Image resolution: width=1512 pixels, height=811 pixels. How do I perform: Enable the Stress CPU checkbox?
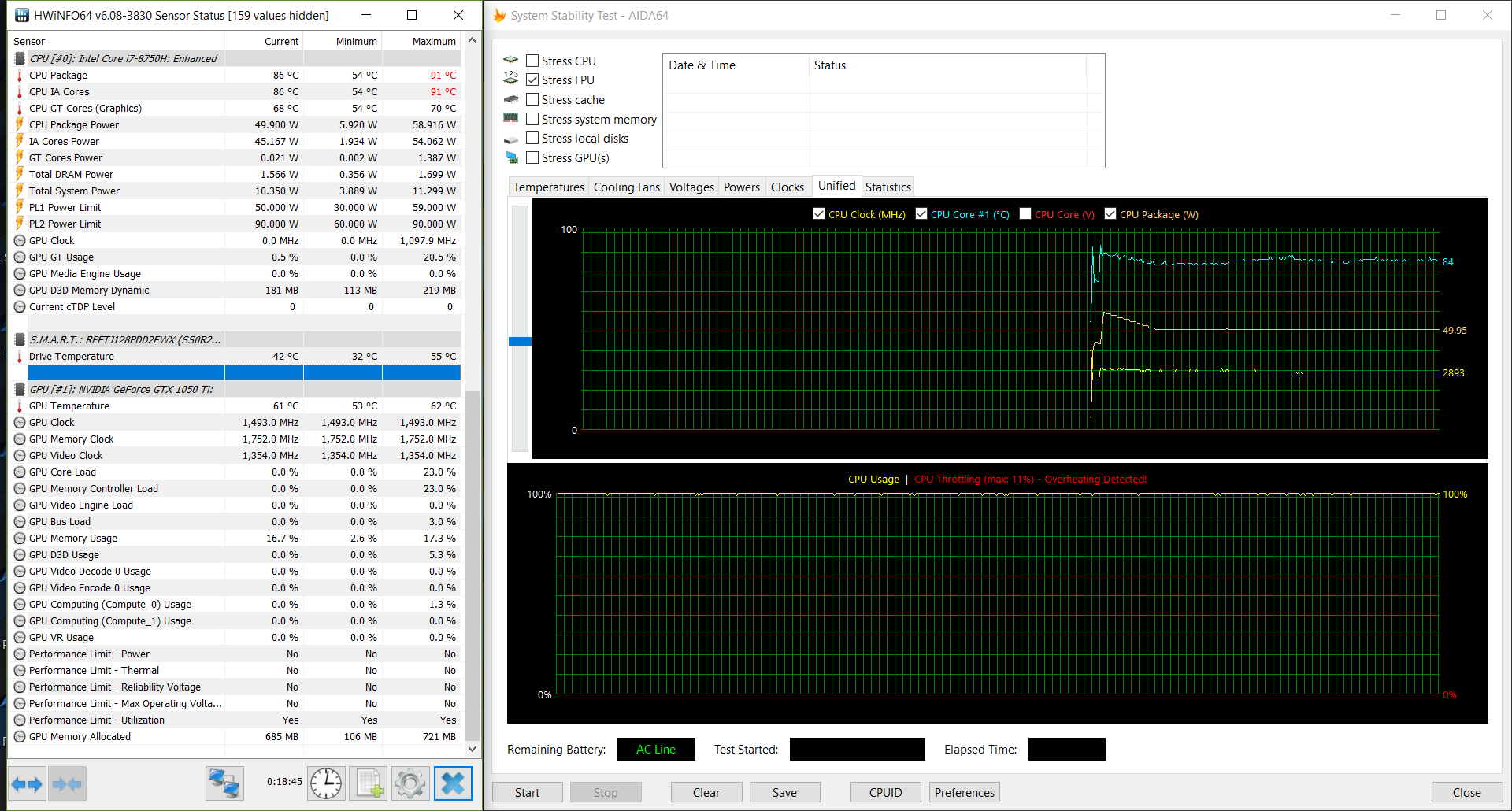(x=533, y=61)
